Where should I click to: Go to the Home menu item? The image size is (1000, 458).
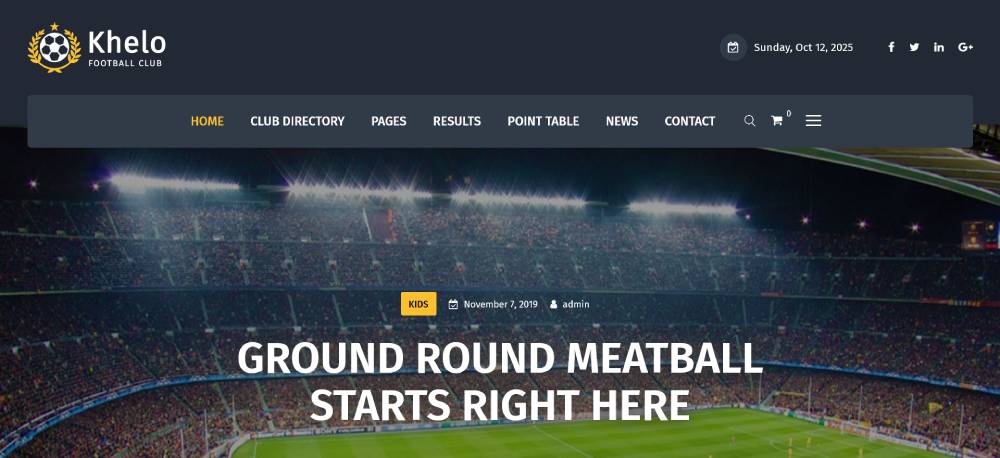(207, 121)
